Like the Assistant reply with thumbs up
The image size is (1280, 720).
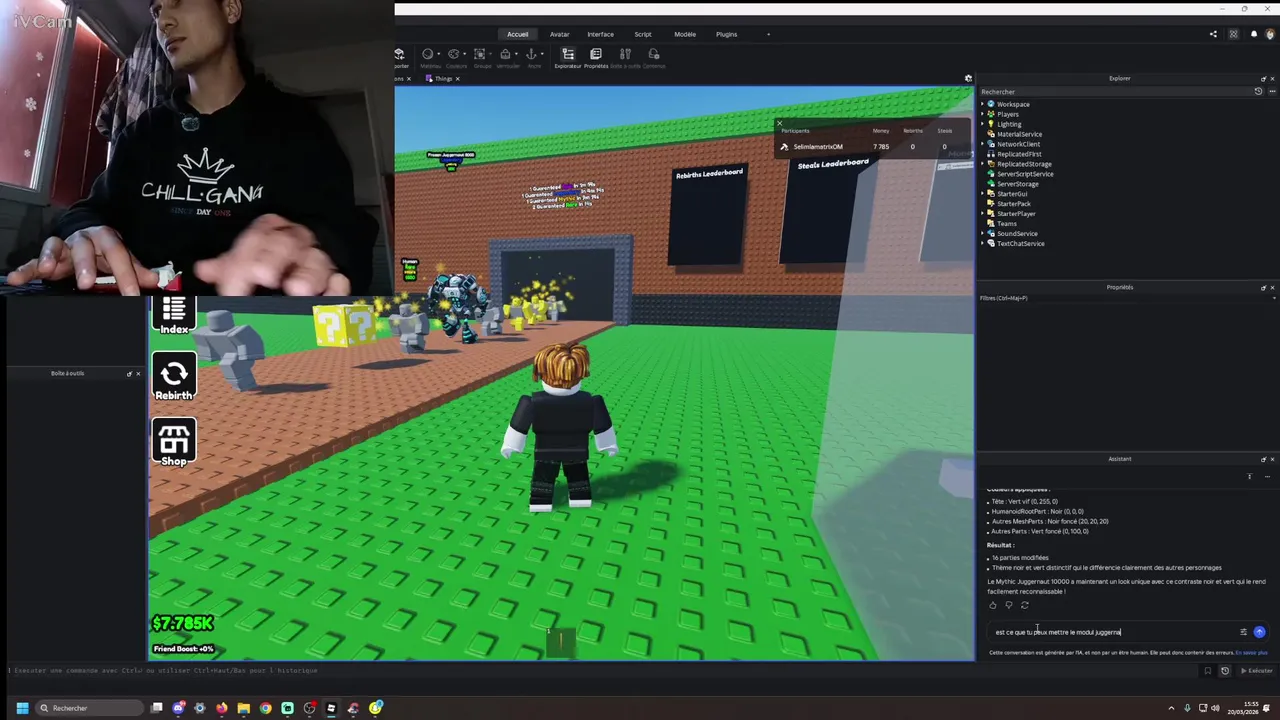tap(992, 605)
